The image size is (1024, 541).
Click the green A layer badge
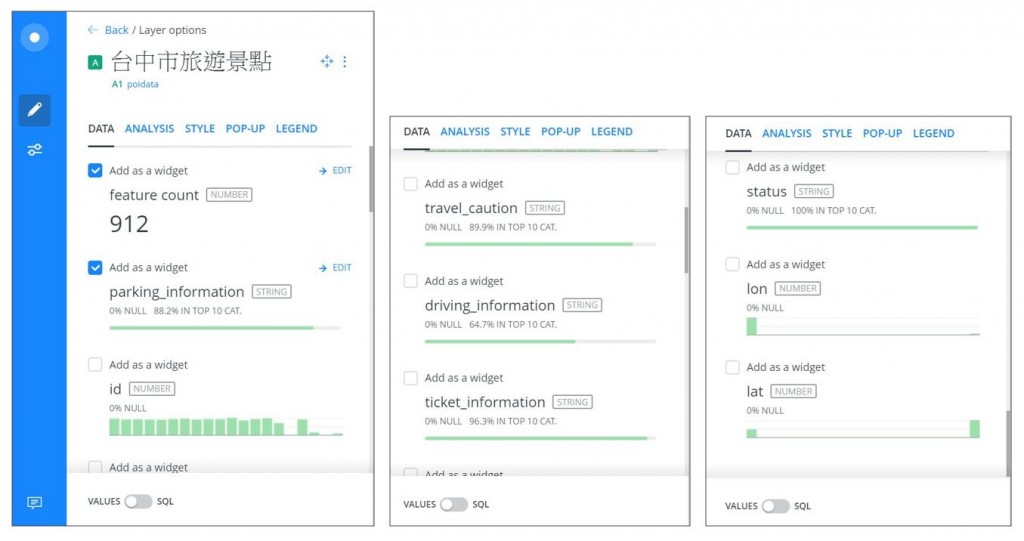click(95, 63)
